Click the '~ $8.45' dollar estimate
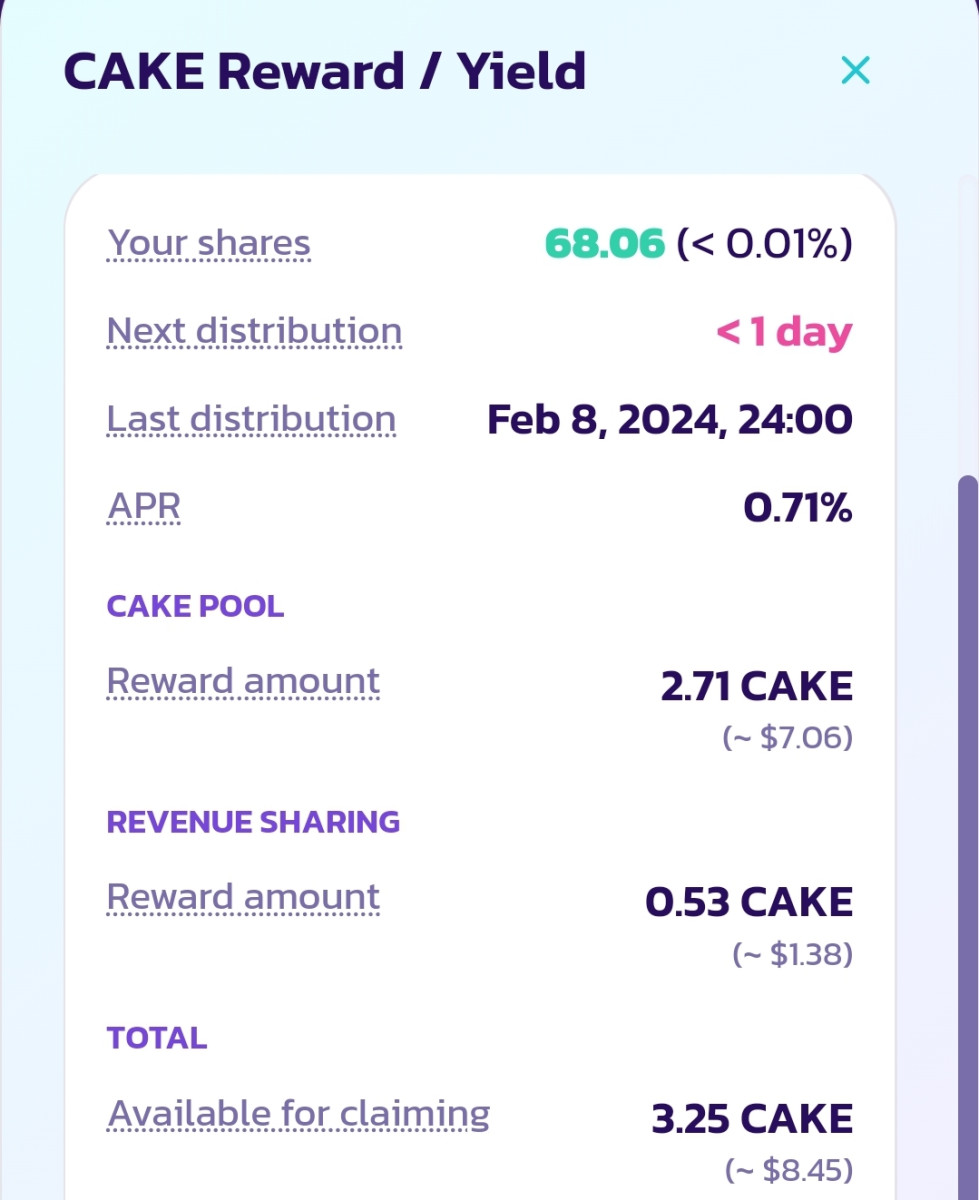 [x=788, y=1169]
